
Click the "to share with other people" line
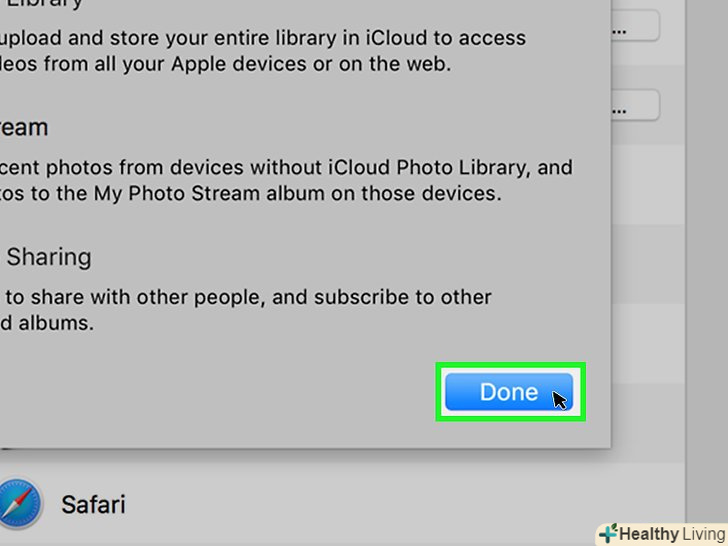pos(246,297)
